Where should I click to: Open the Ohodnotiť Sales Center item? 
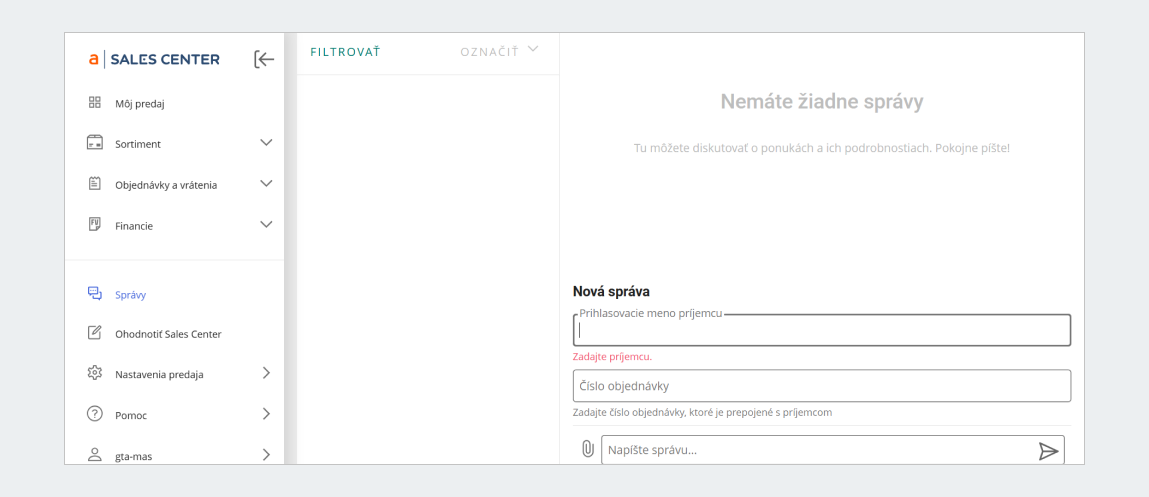click(167, 334)
